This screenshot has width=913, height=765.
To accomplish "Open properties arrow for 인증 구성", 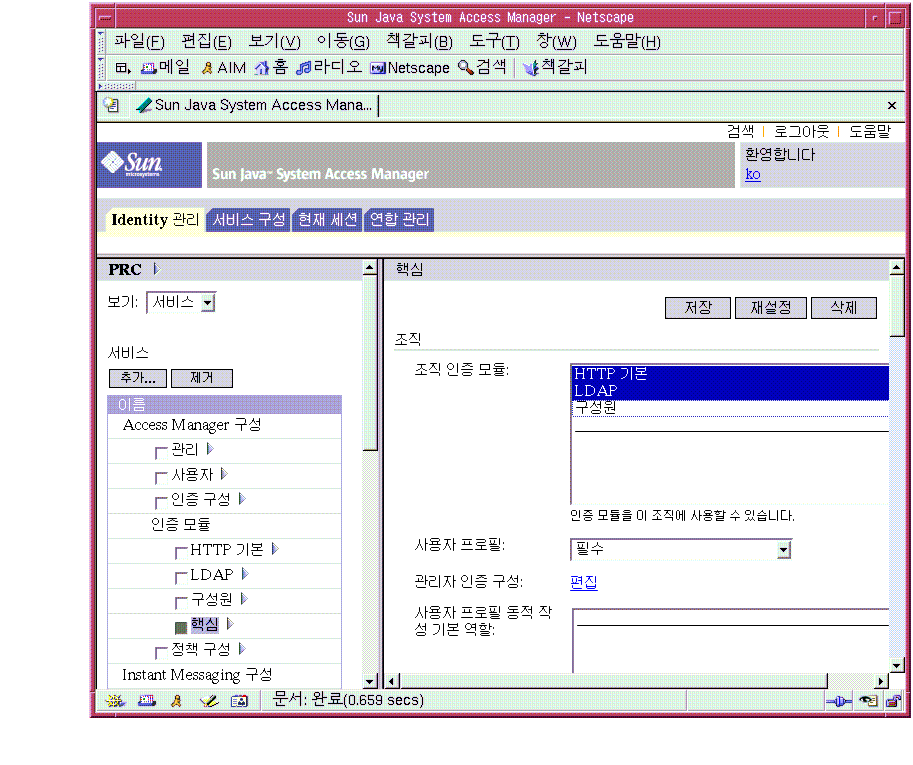I will (x=242, y=499).
